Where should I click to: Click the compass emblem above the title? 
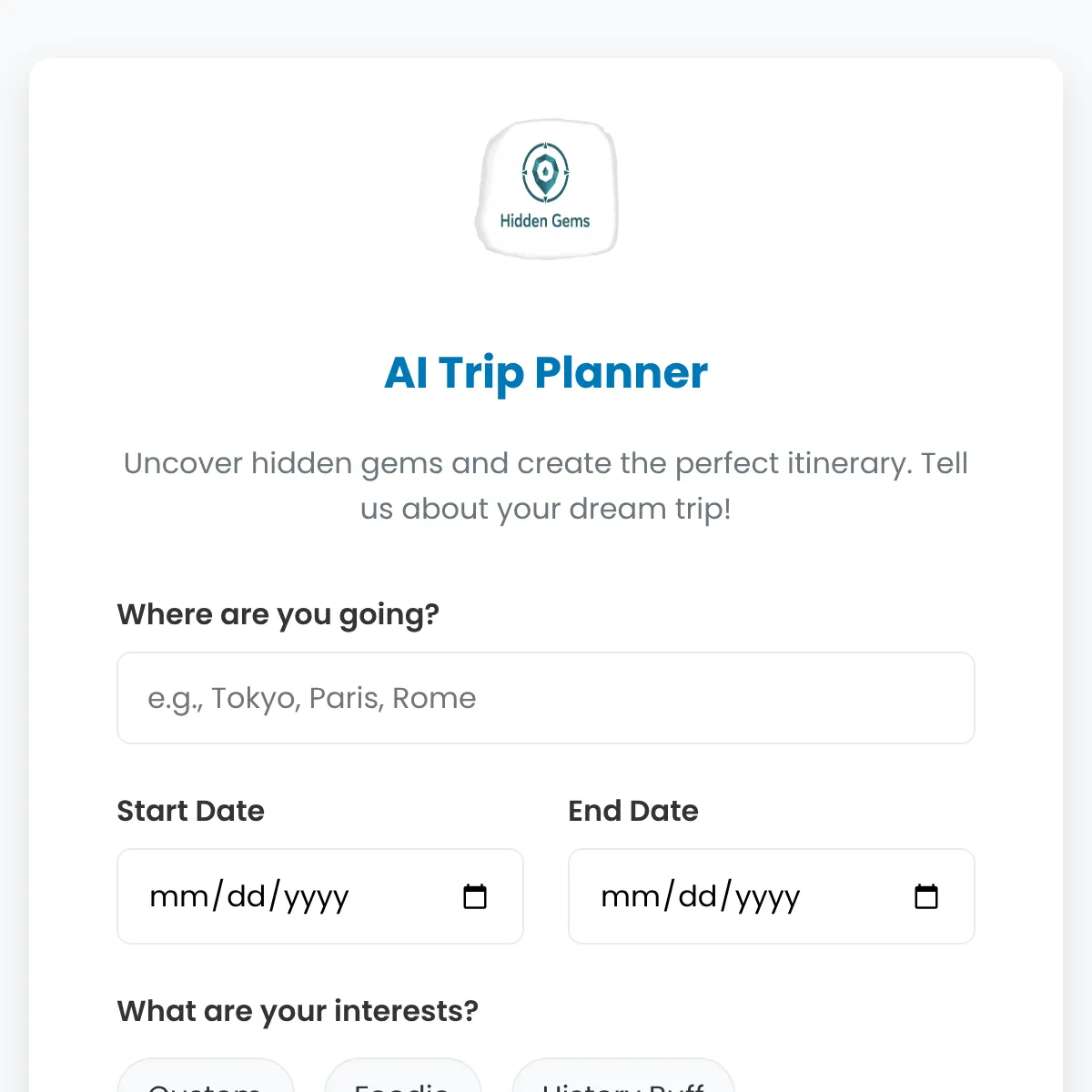coord(546,171)
